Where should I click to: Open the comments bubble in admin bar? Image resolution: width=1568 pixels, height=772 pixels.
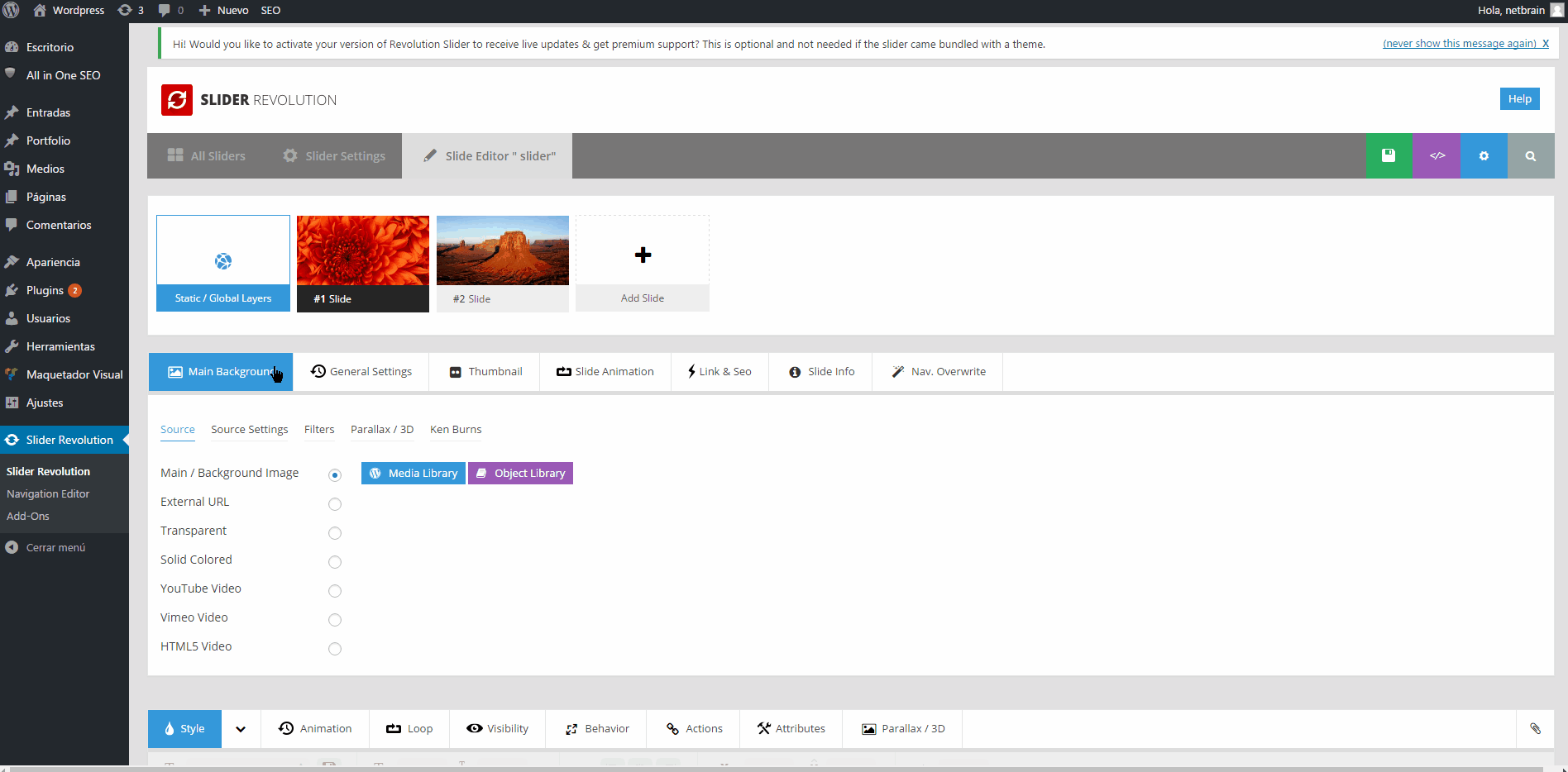(x=170, y=10)
